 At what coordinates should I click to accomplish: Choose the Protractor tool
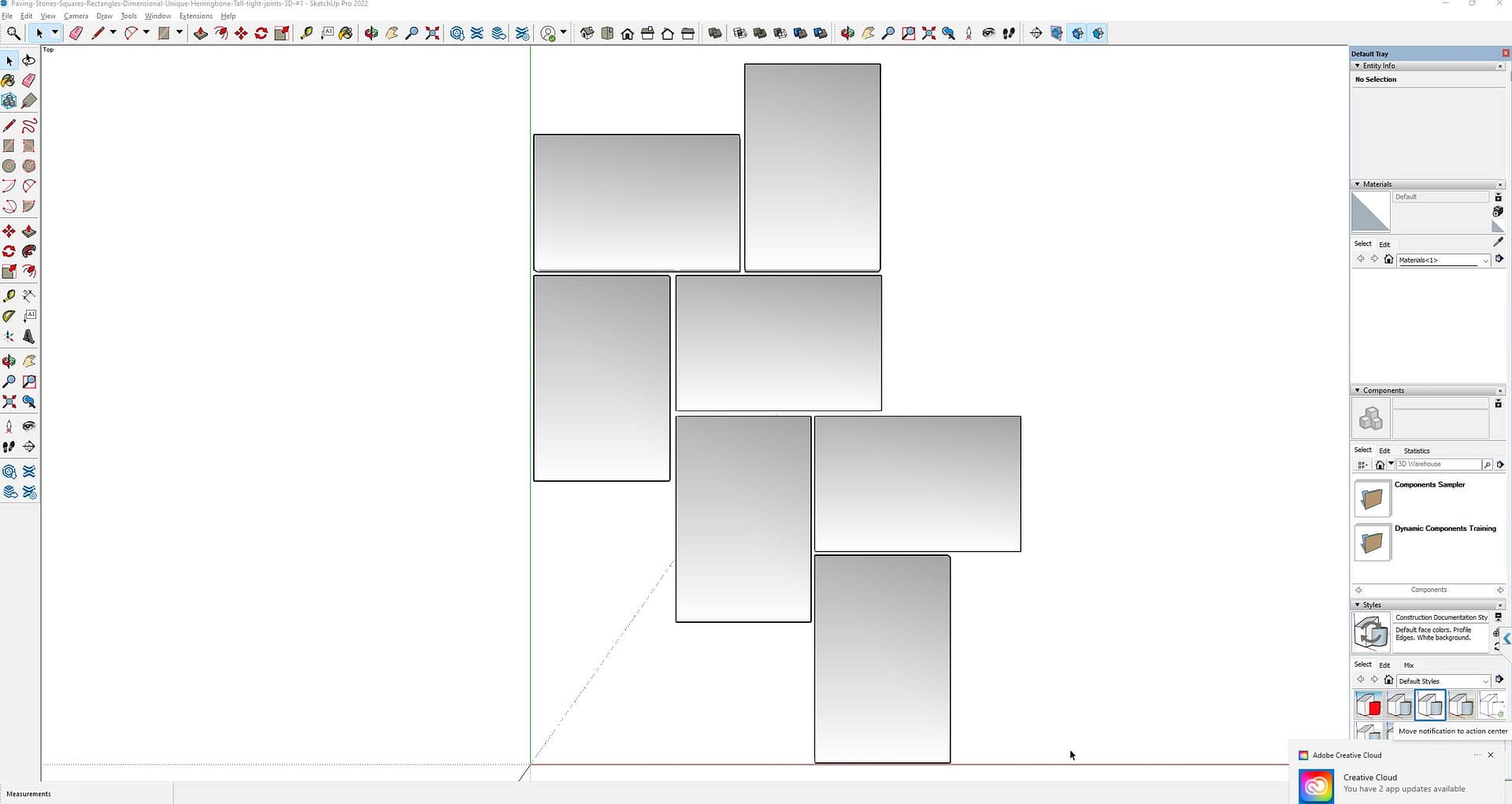point(9,317)
